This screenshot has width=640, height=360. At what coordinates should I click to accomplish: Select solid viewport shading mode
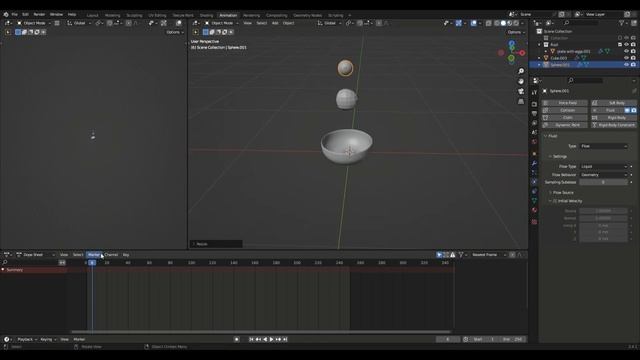(x=503, y=23)
